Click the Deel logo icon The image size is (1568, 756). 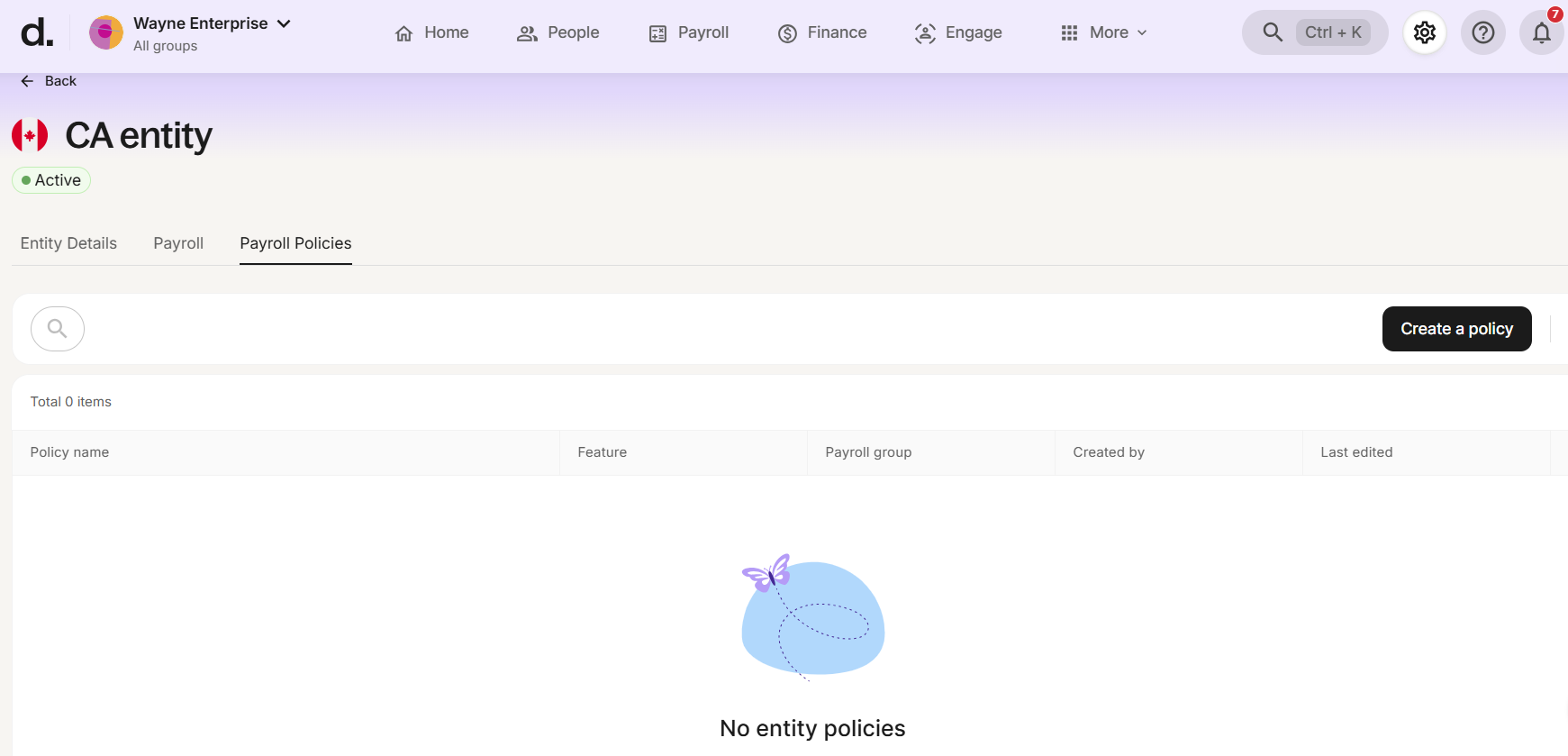37,33
